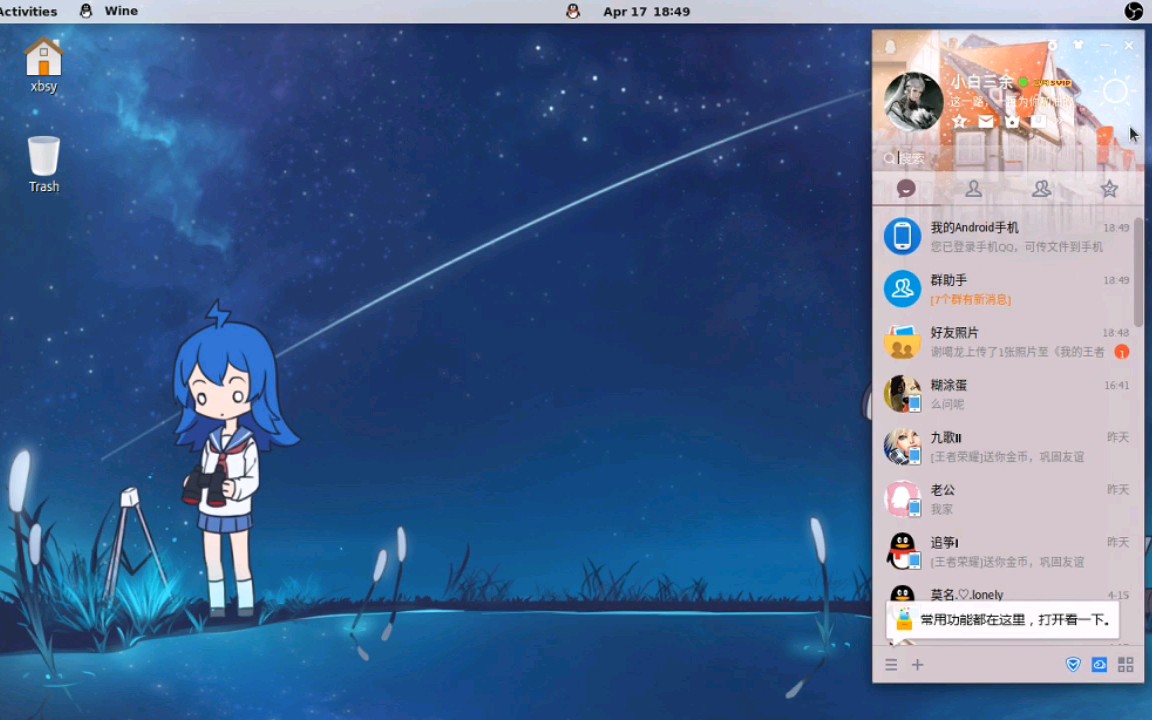Open the 我的Android手机 conversation
The width and height of the screenshot is (1152, 720).
1004,237
